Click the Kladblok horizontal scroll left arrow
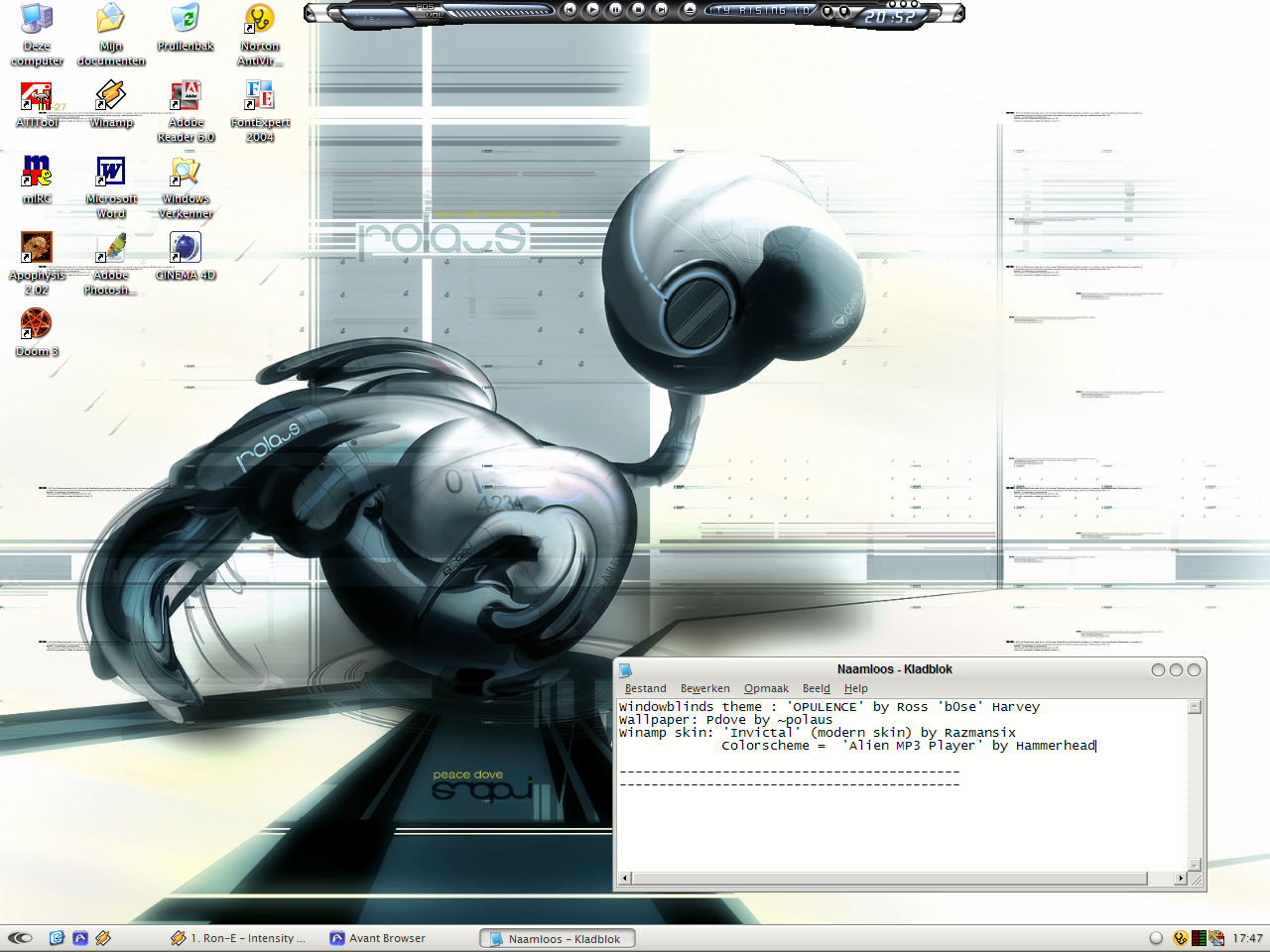The height and width of the screenshot is (952, 1270). click(624, 878)
